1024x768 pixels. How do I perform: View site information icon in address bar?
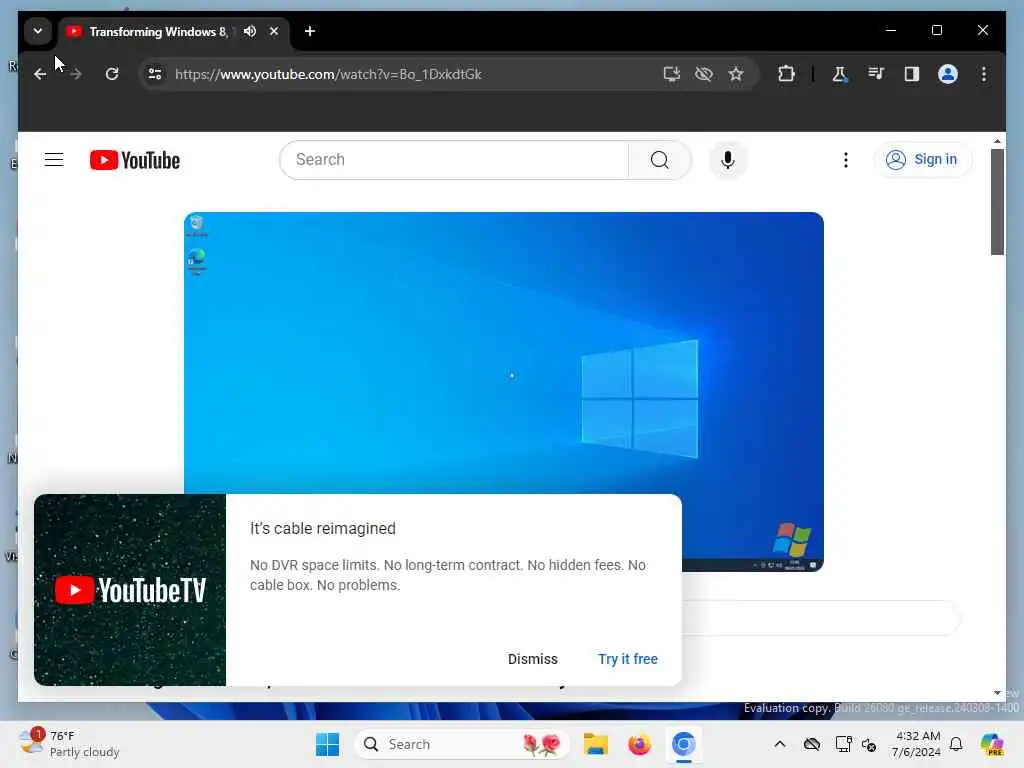point(155,74)
